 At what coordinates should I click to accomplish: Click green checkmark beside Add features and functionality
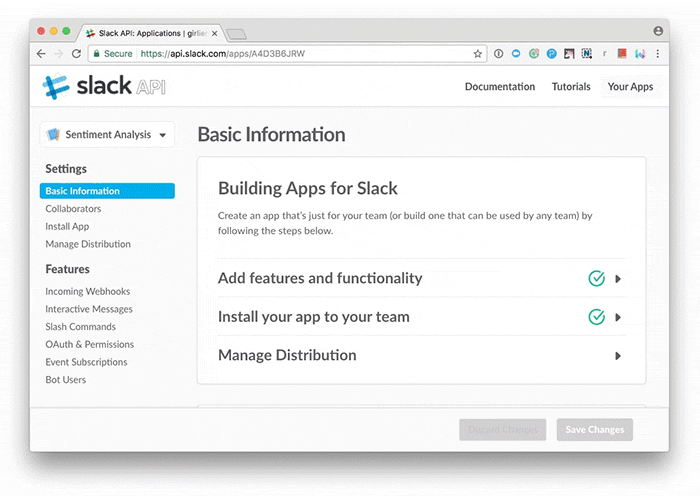click(x=596, y=279)
